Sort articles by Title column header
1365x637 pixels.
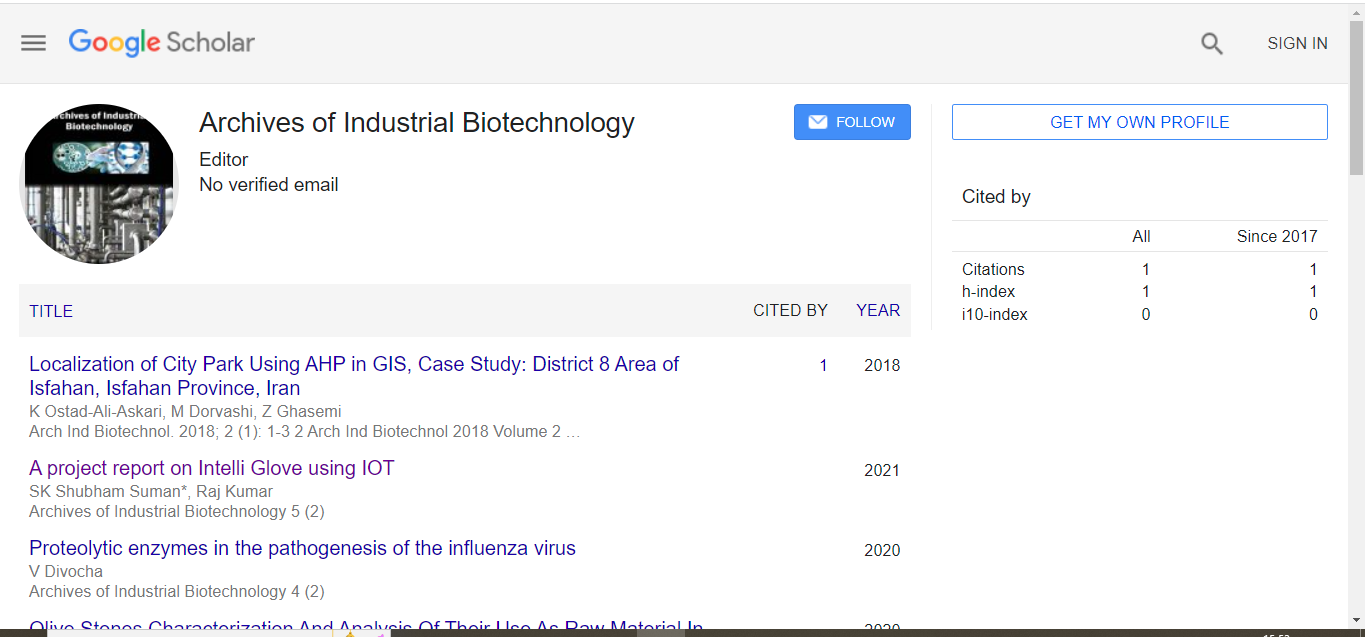pyautogui.click(x=51, y=311)
